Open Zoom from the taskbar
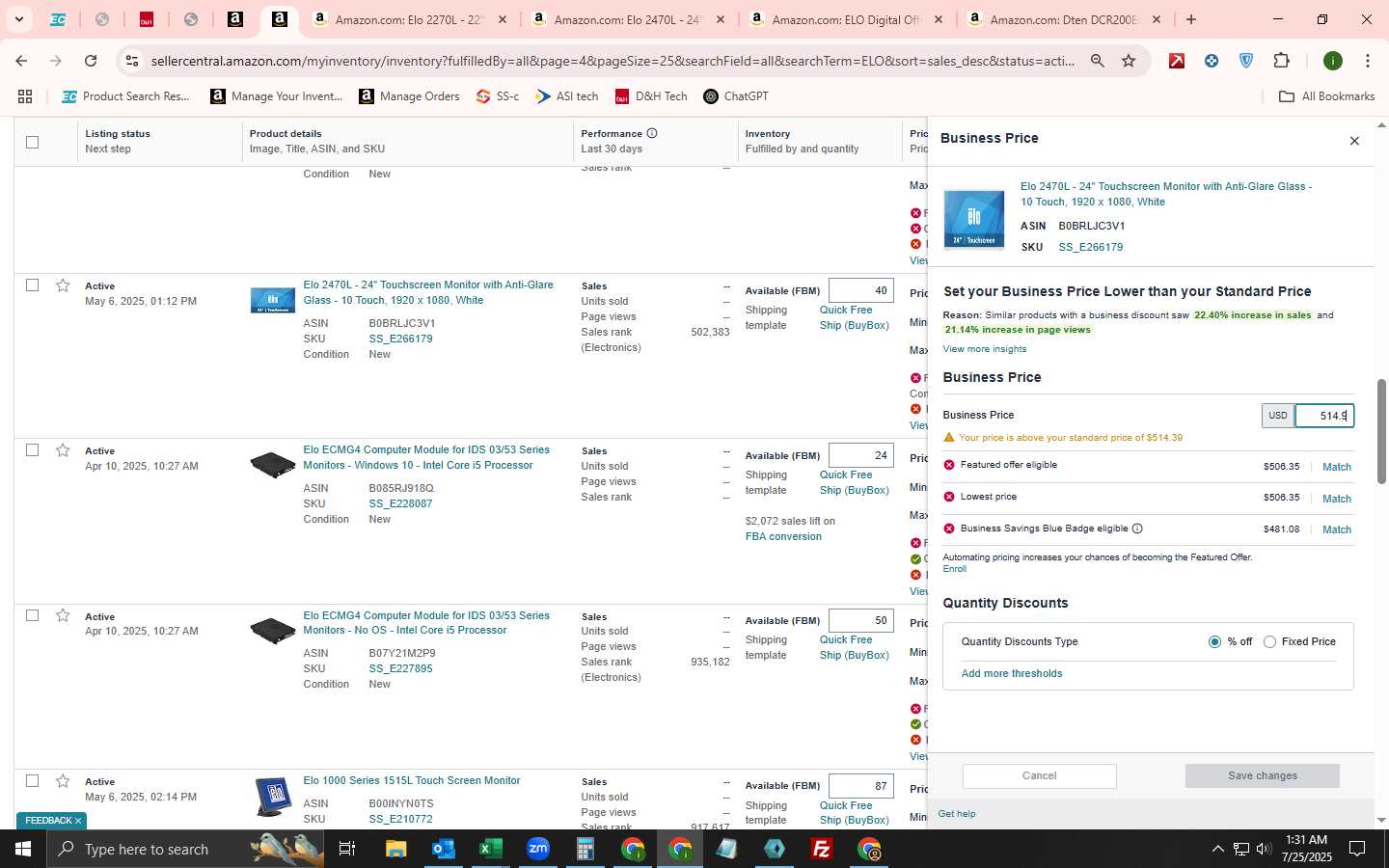This screenshot has width=1389, height=868. coord(537,850)
